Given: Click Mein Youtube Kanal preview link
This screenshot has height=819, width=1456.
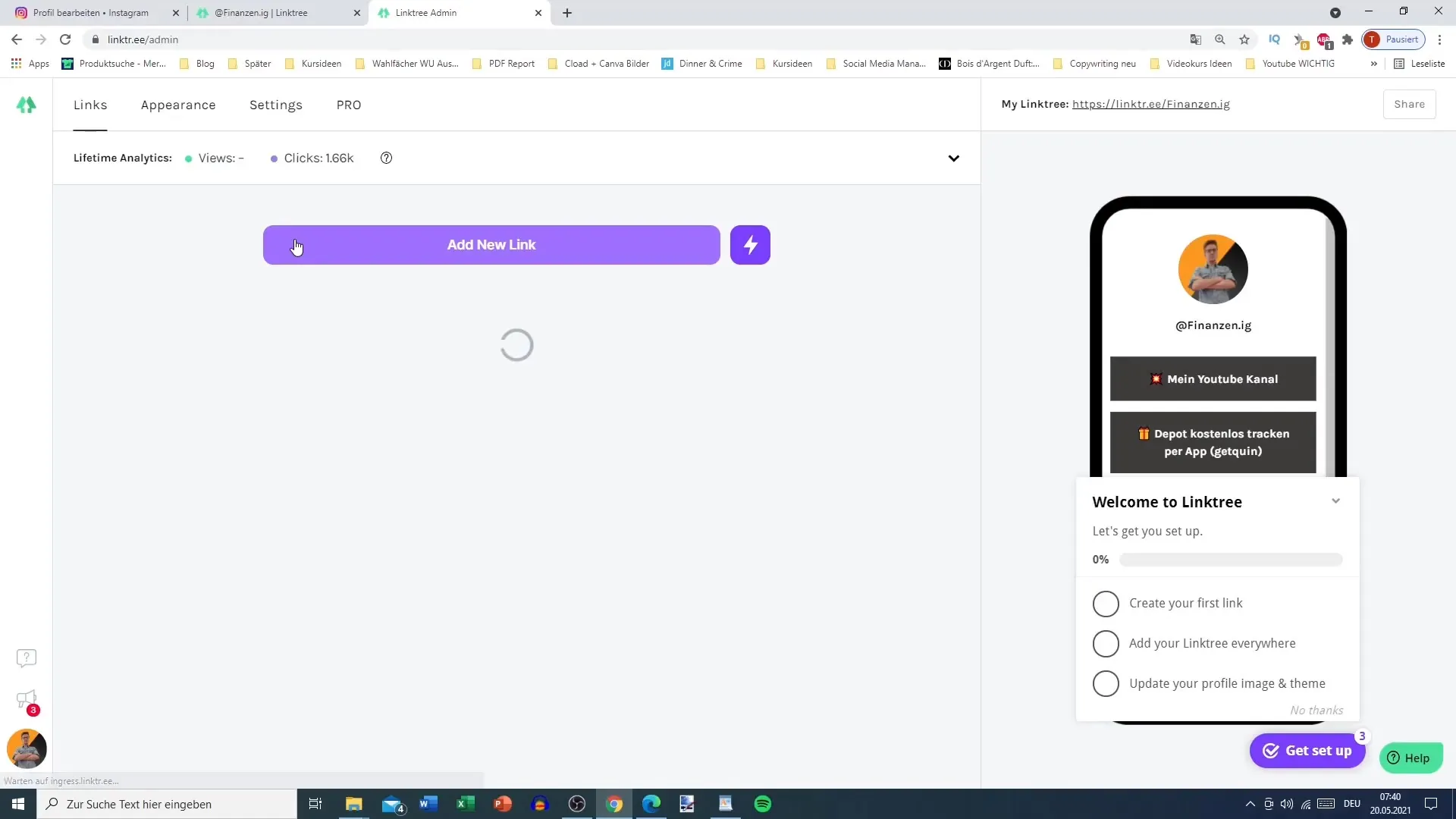Looking at the screenshot, I should pos(1213,378).
